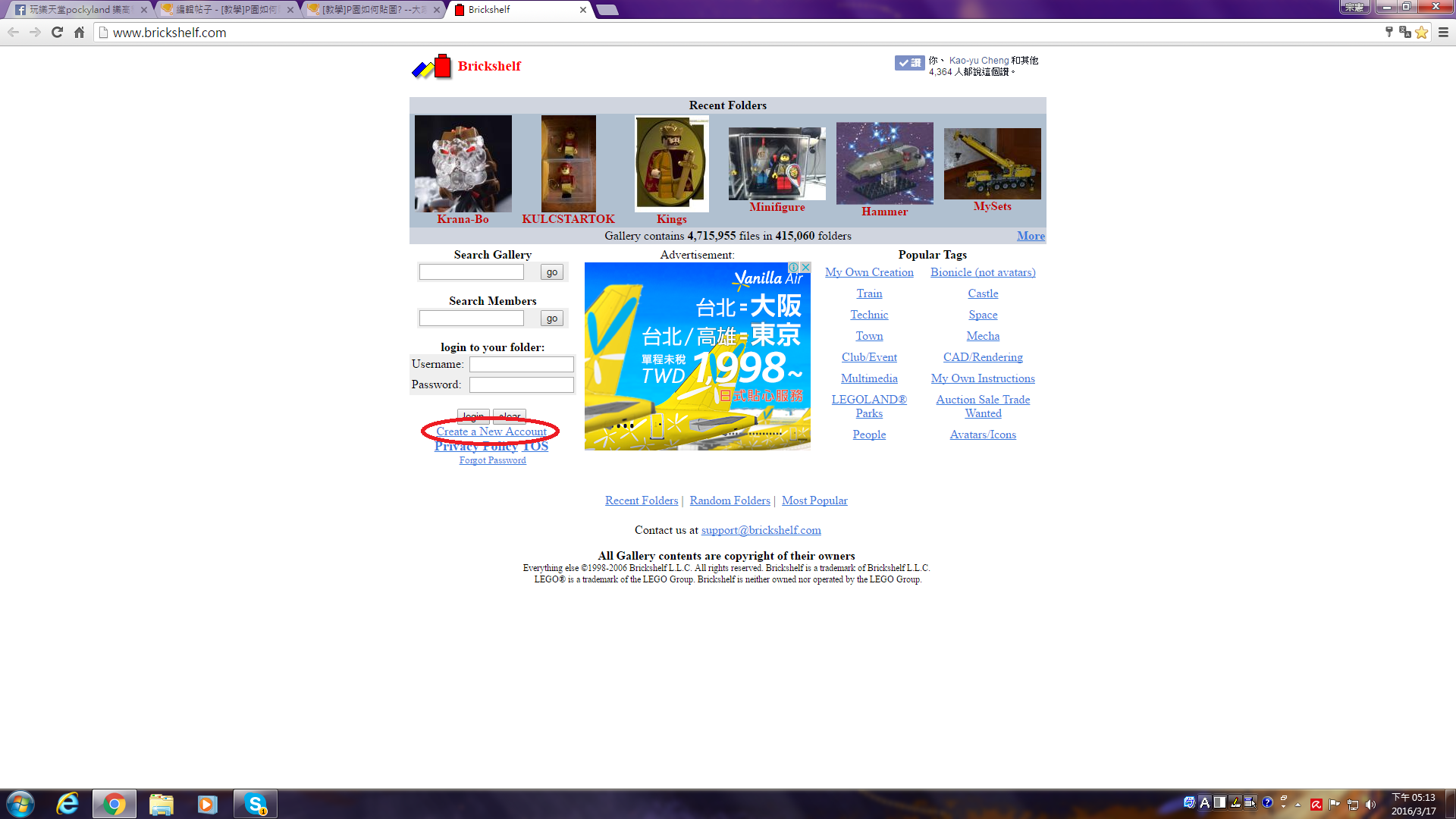The image size is (1456, 819).
Task: Open Chrome hamburger menu
Action: [1443, 32]
